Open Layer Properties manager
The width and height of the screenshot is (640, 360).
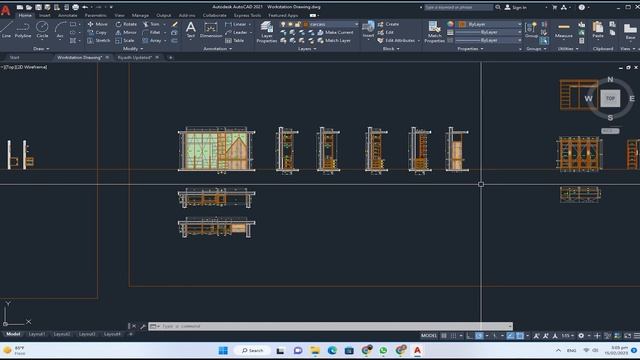[x=267, y=32]
